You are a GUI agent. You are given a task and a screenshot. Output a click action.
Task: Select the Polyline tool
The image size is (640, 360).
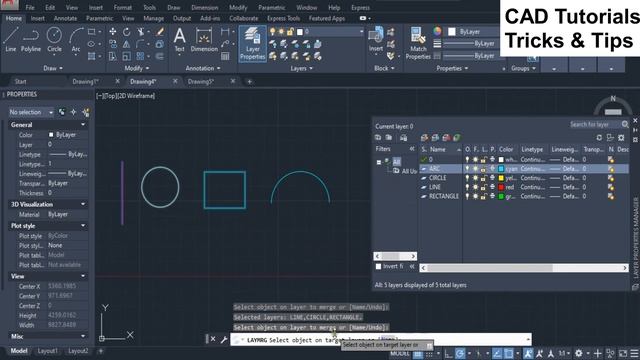pos(31,40)
